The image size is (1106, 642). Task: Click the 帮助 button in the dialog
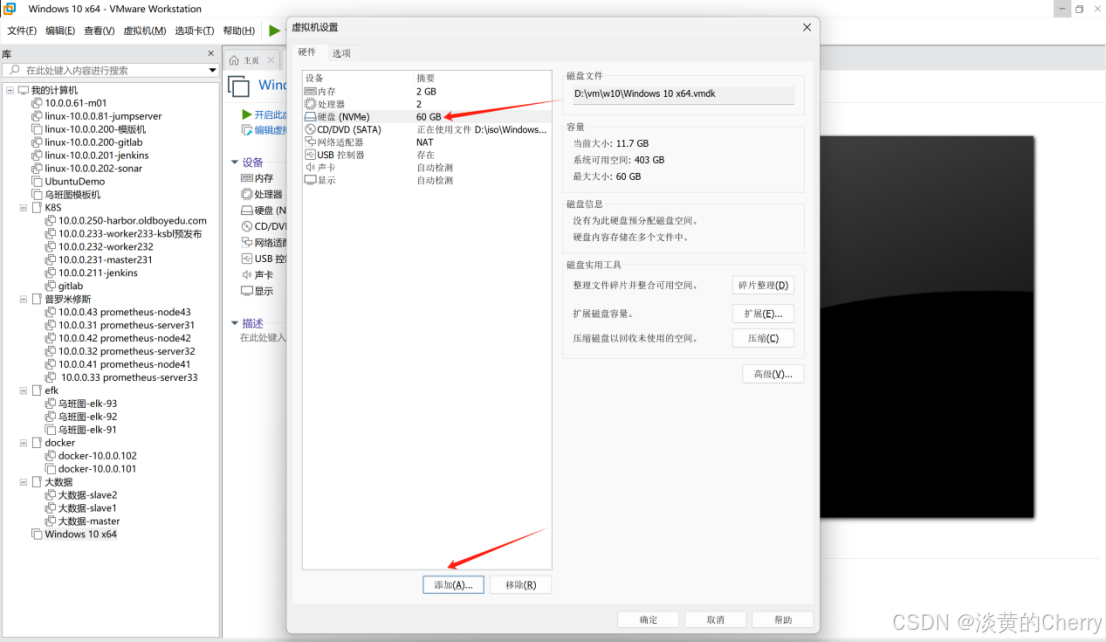tap(783, 619)
